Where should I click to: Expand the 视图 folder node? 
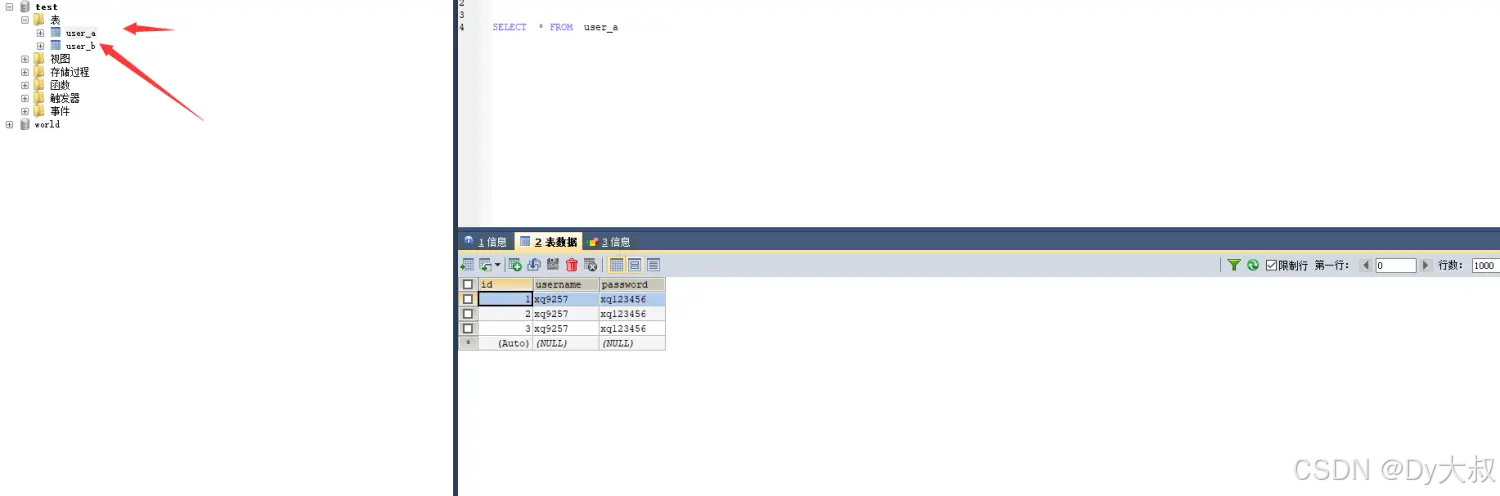pos(25,59)
